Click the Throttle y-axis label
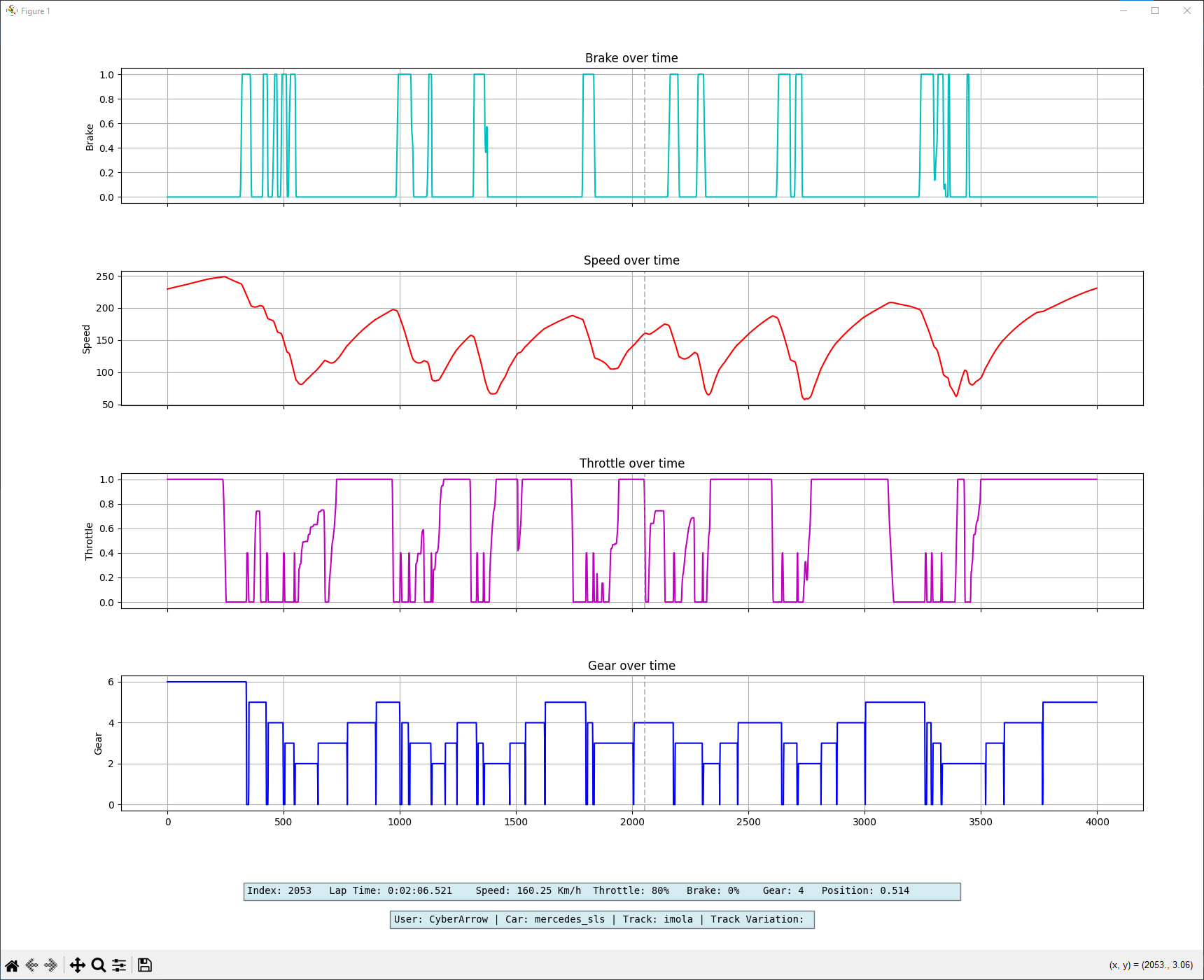Screen dimensions: 1204x980 89,541
